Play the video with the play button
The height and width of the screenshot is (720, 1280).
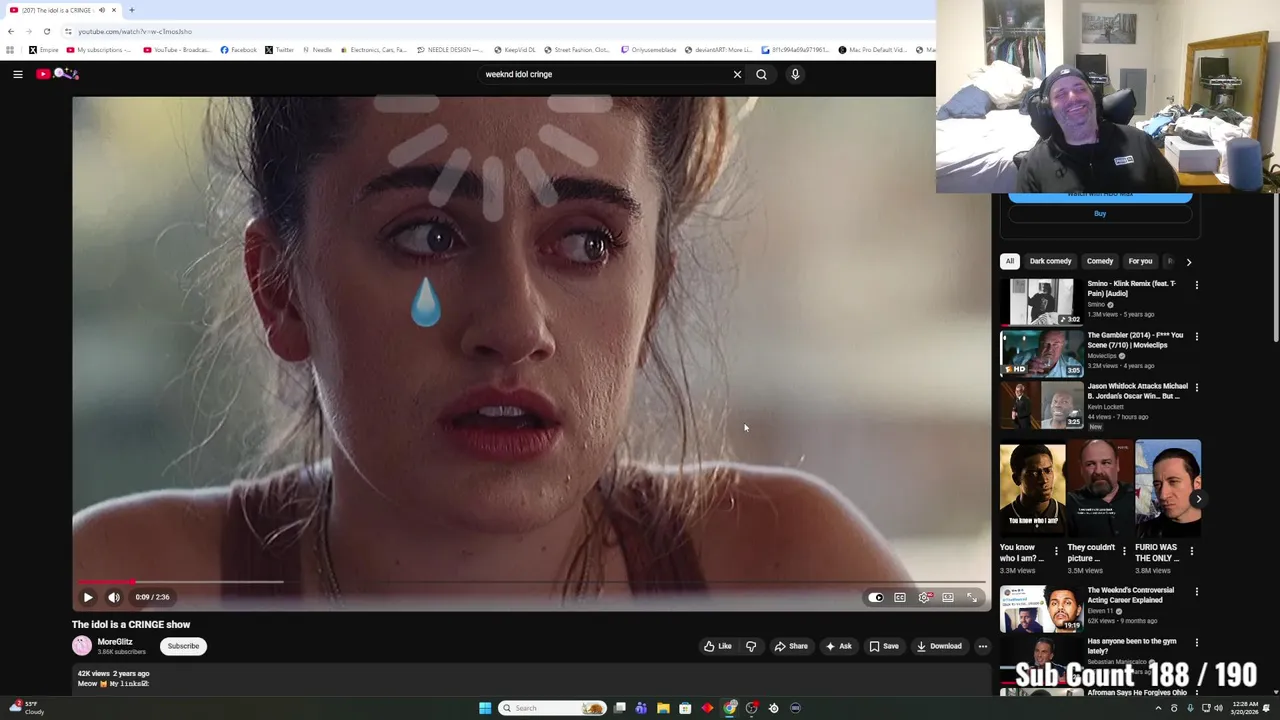pyautogui.click(x=88, y=597)
